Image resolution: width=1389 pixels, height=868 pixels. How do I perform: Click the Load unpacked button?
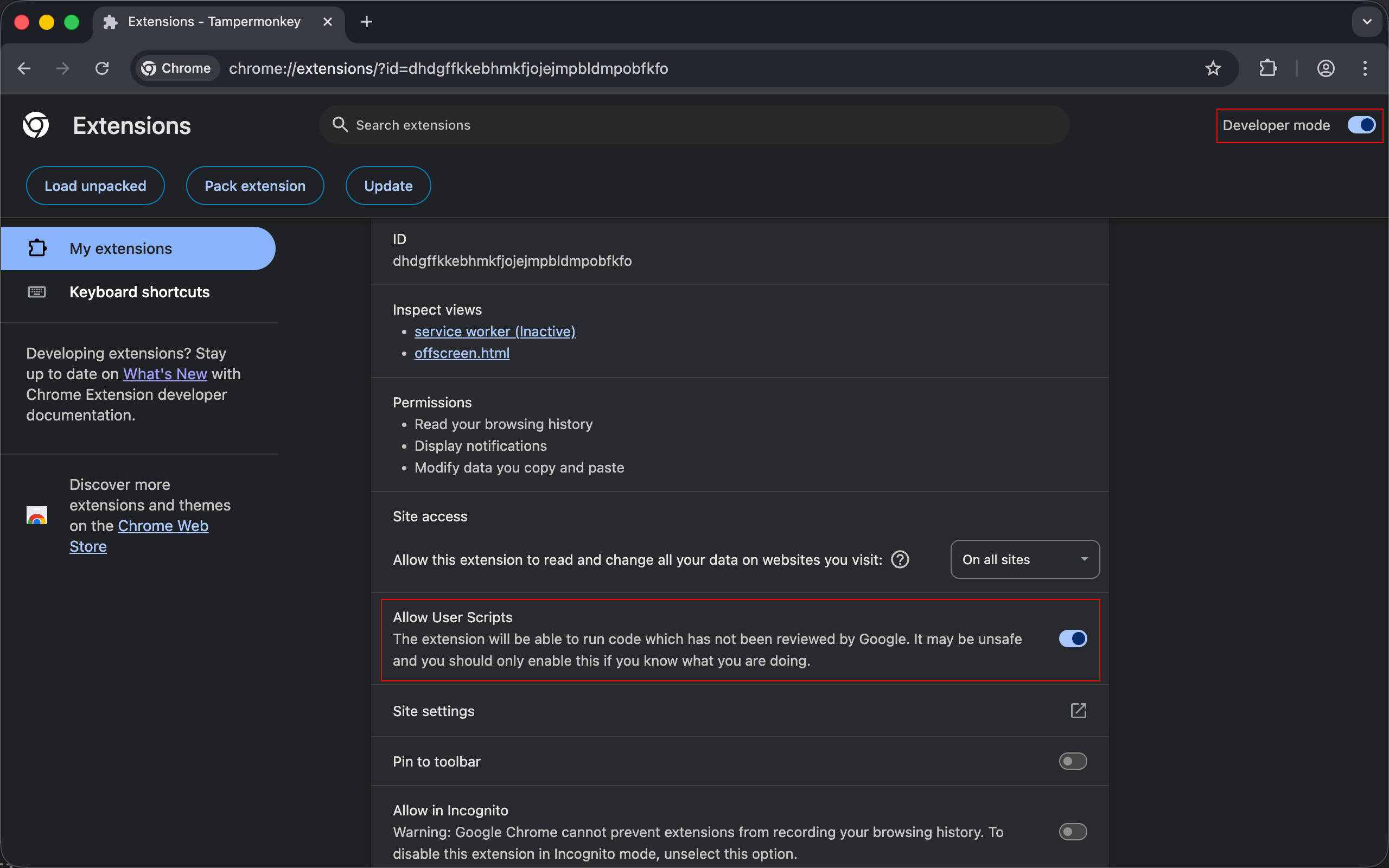click(x=95, y=186)
